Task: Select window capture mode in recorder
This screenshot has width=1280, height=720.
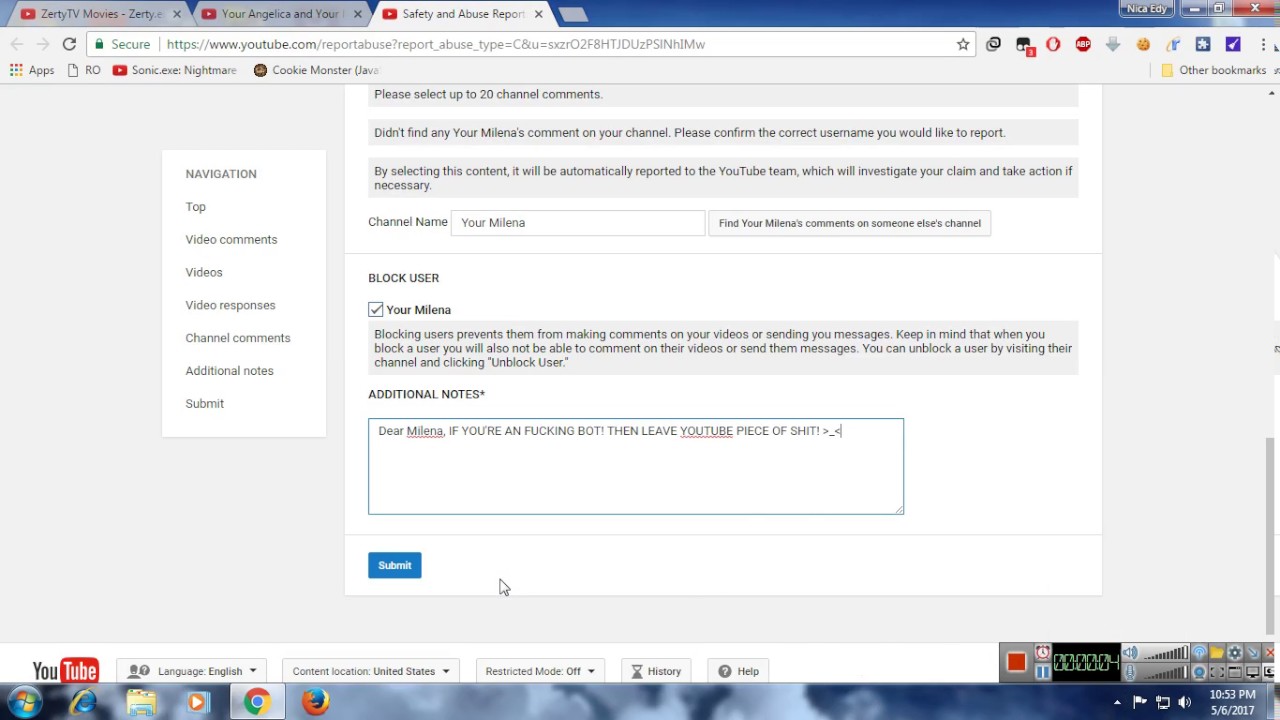Action: pyautogui.click(x=1235, y=672)
